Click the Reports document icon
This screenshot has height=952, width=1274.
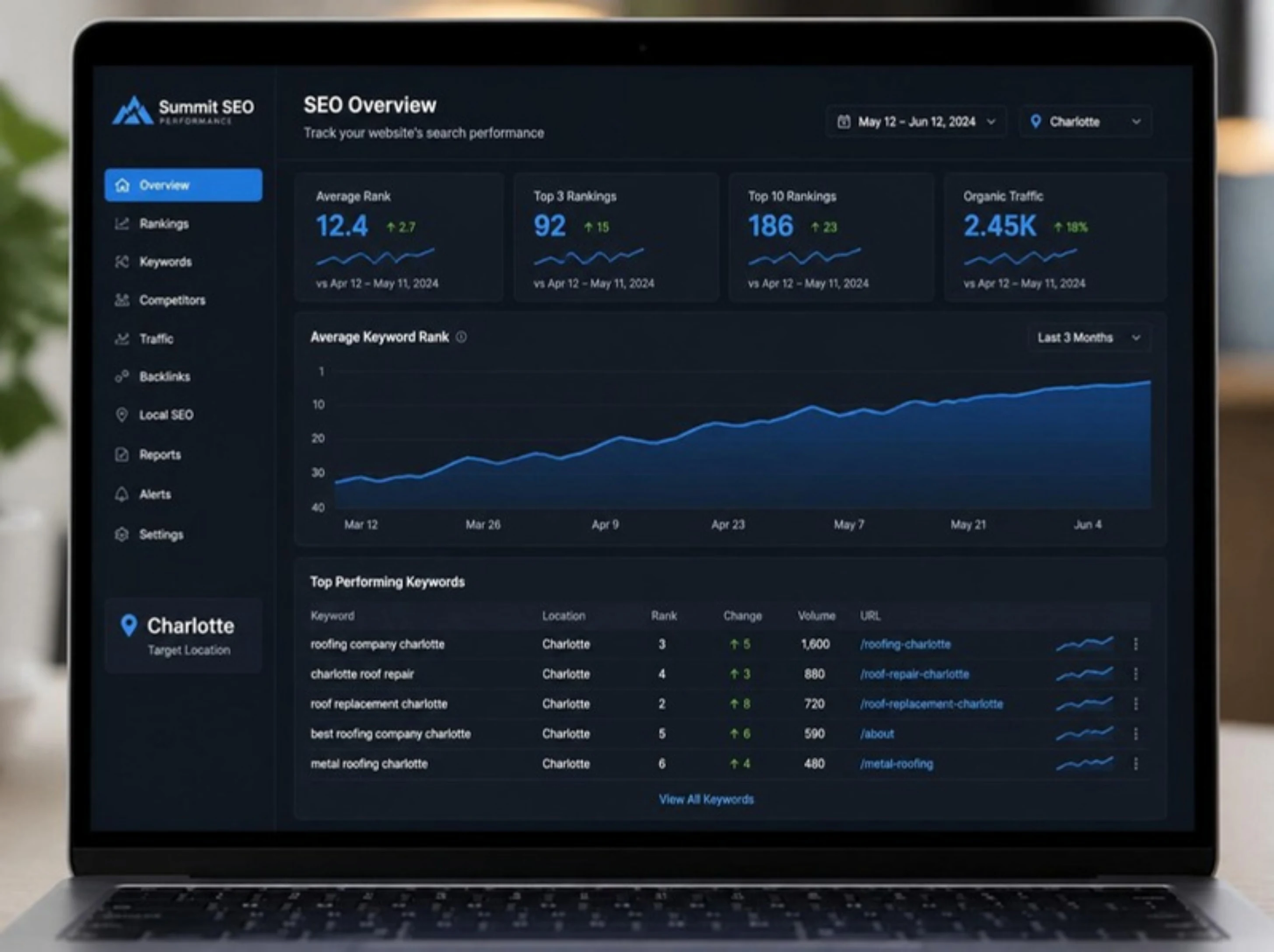[x=122, y=455]
